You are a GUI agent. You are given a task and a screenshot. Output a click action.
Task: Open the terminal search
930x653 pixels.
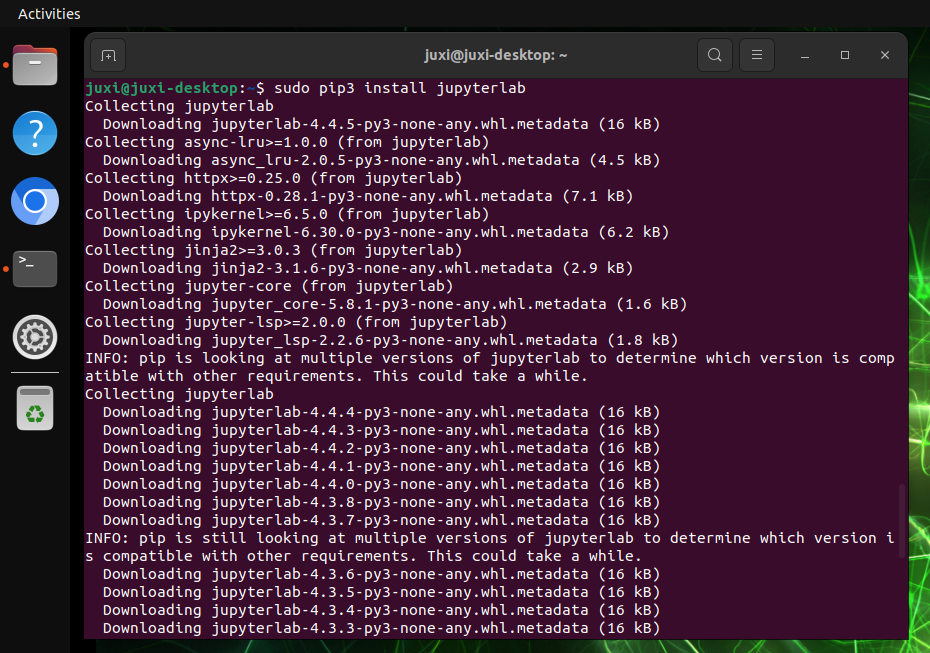click(715, 55)
